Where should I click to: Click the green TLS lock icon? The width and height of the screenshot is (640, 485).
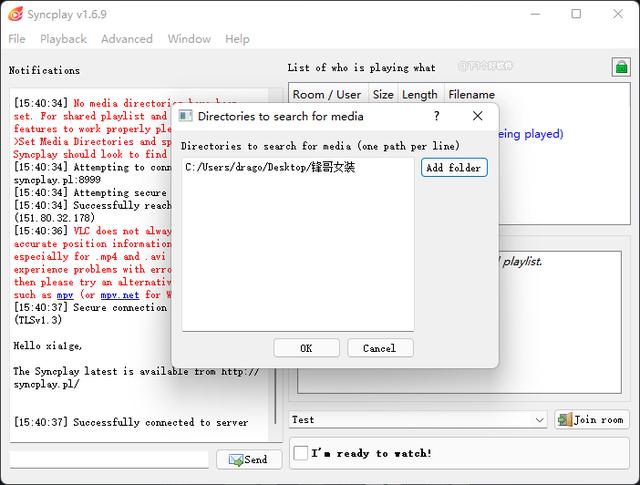coord(621,67)
